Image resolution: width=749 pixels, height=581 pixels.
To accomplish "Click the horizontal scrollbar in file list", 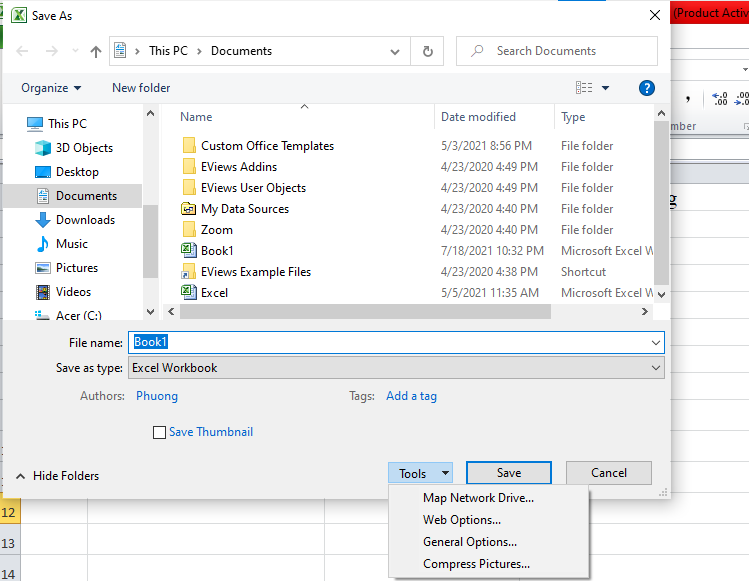I will pyautogui.click(x=365, y=312).
